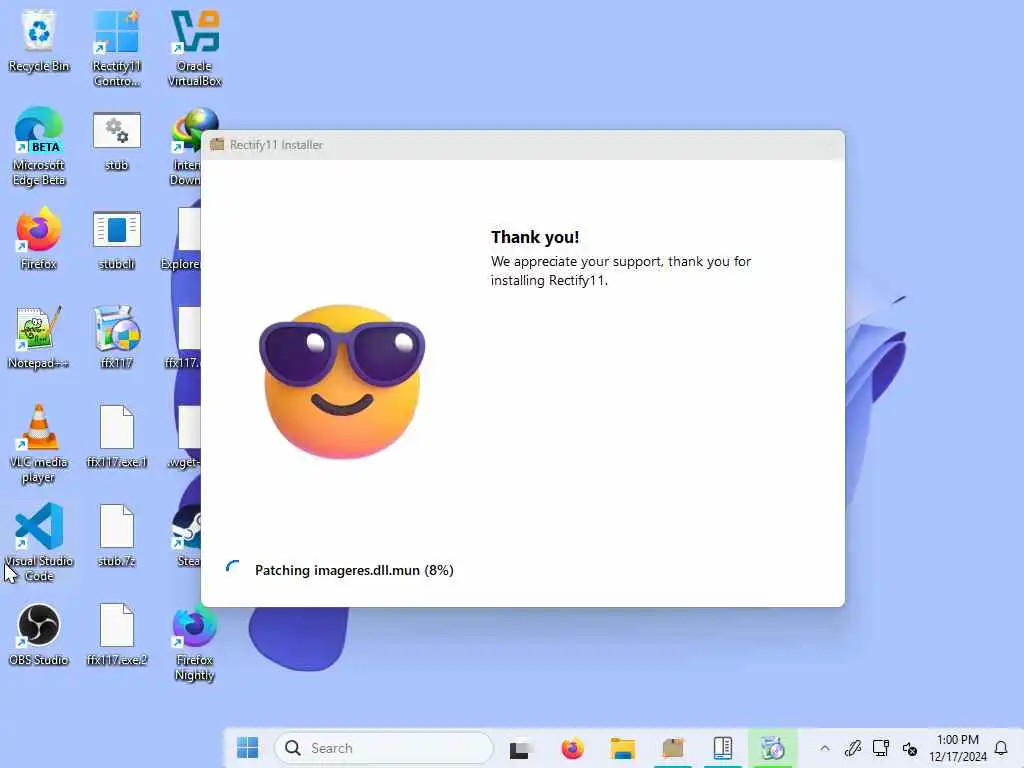Open File Explorer from the taskbar
The height and width of the screenshot is (768, 1024).
click(622, 748)
